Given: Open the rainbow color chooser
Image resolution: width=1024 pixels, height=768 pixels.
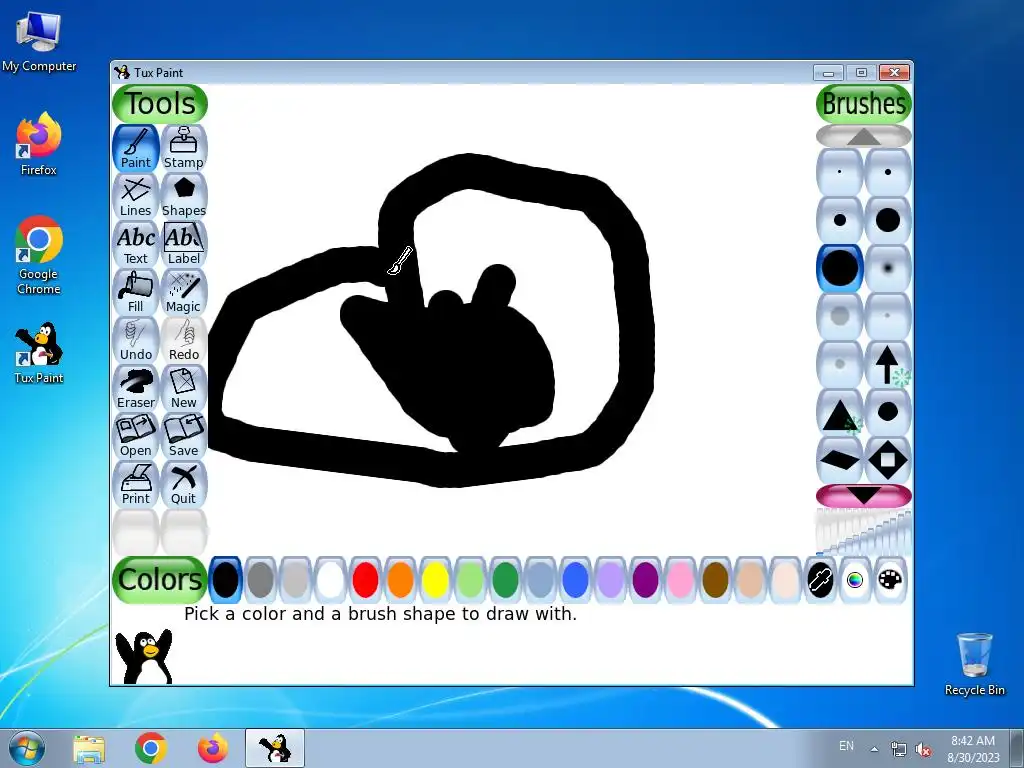Looking at the screenshot, I should click(x=855, y=580).
